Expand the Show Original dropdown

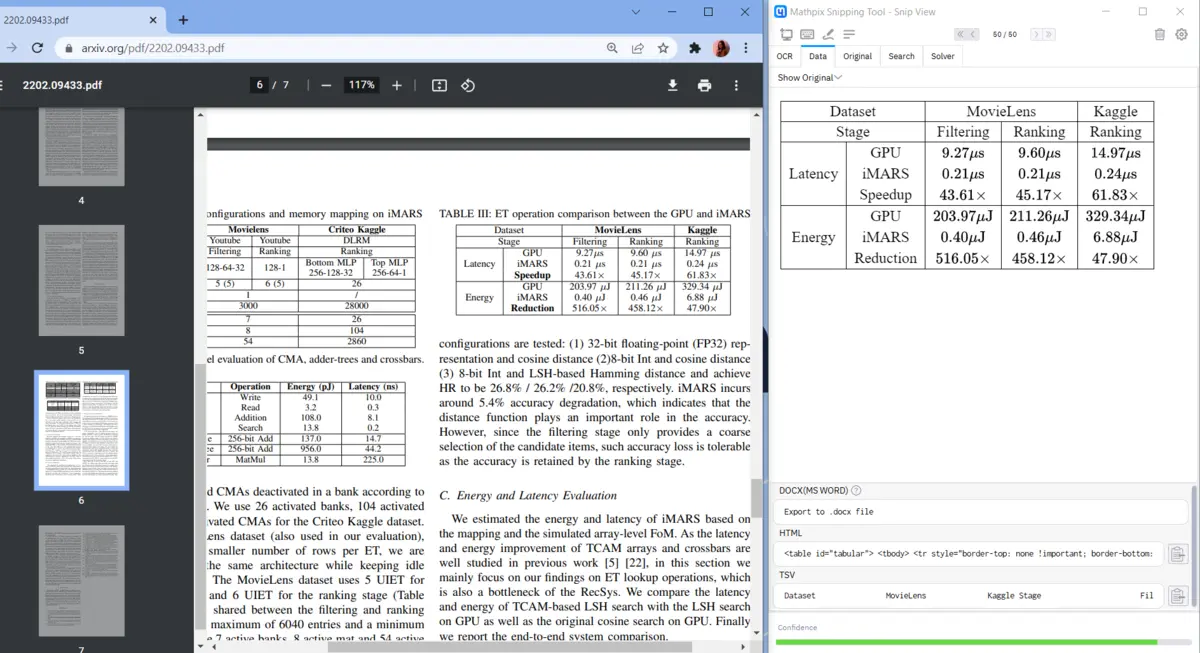810,78
